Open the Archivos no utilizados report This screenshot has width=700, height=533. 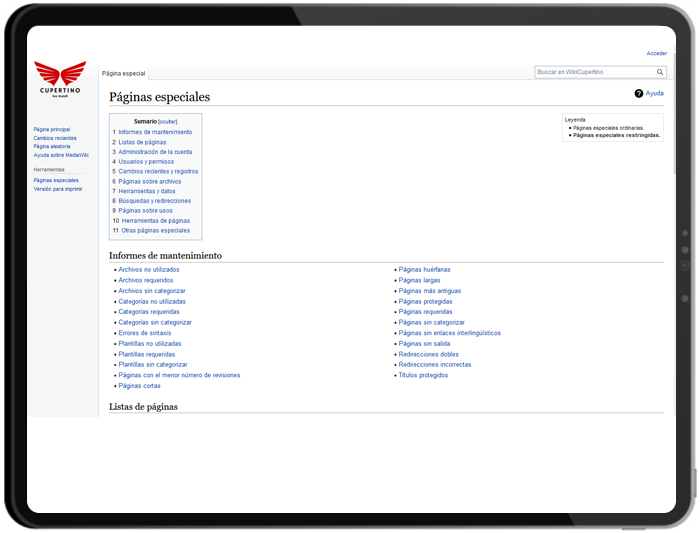point(149,269)
